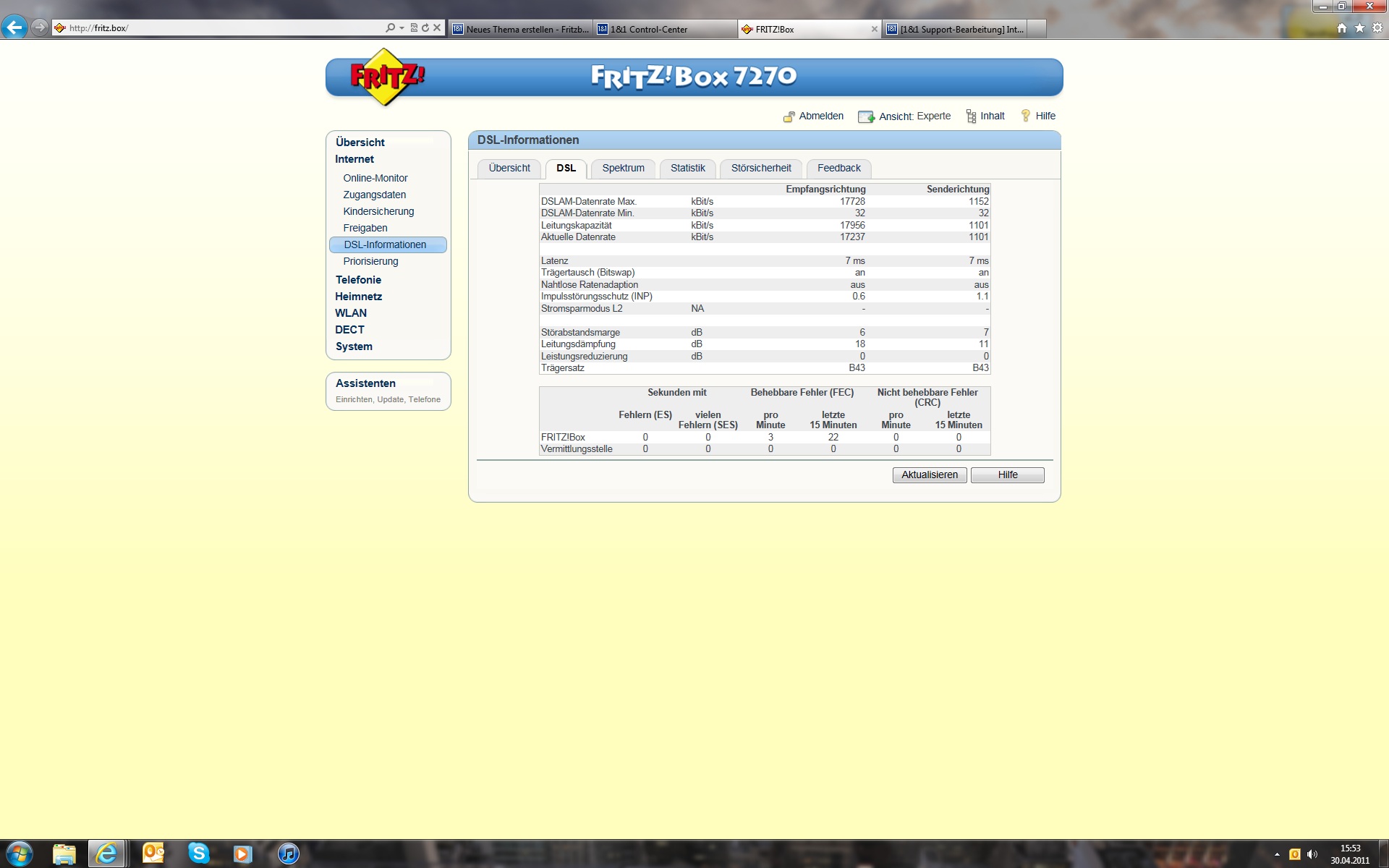Switch to the Übersicht tab in DSL-Informationen
Viewport: 1389px width, 868px height.
coord(509,169)
